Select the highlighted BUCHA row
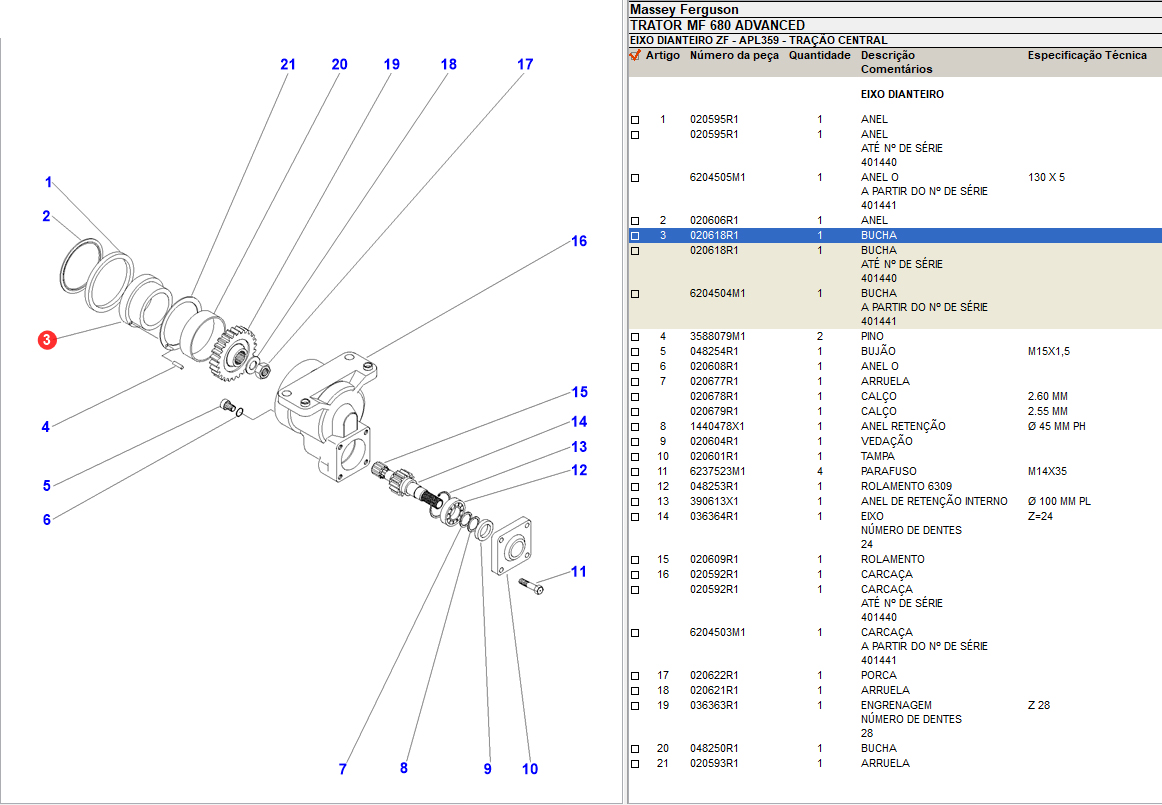The width and height of the screenshot is (1162, 805). point(878,235)
